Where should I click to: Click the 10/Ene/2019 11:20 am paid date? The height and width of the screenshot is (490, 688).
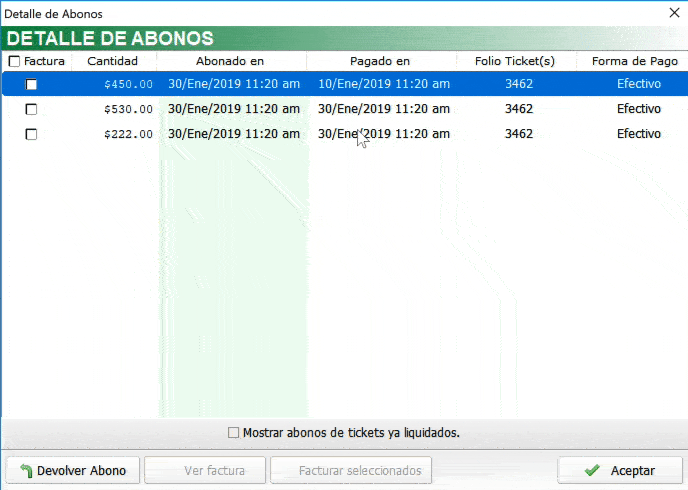pos(384,84)
